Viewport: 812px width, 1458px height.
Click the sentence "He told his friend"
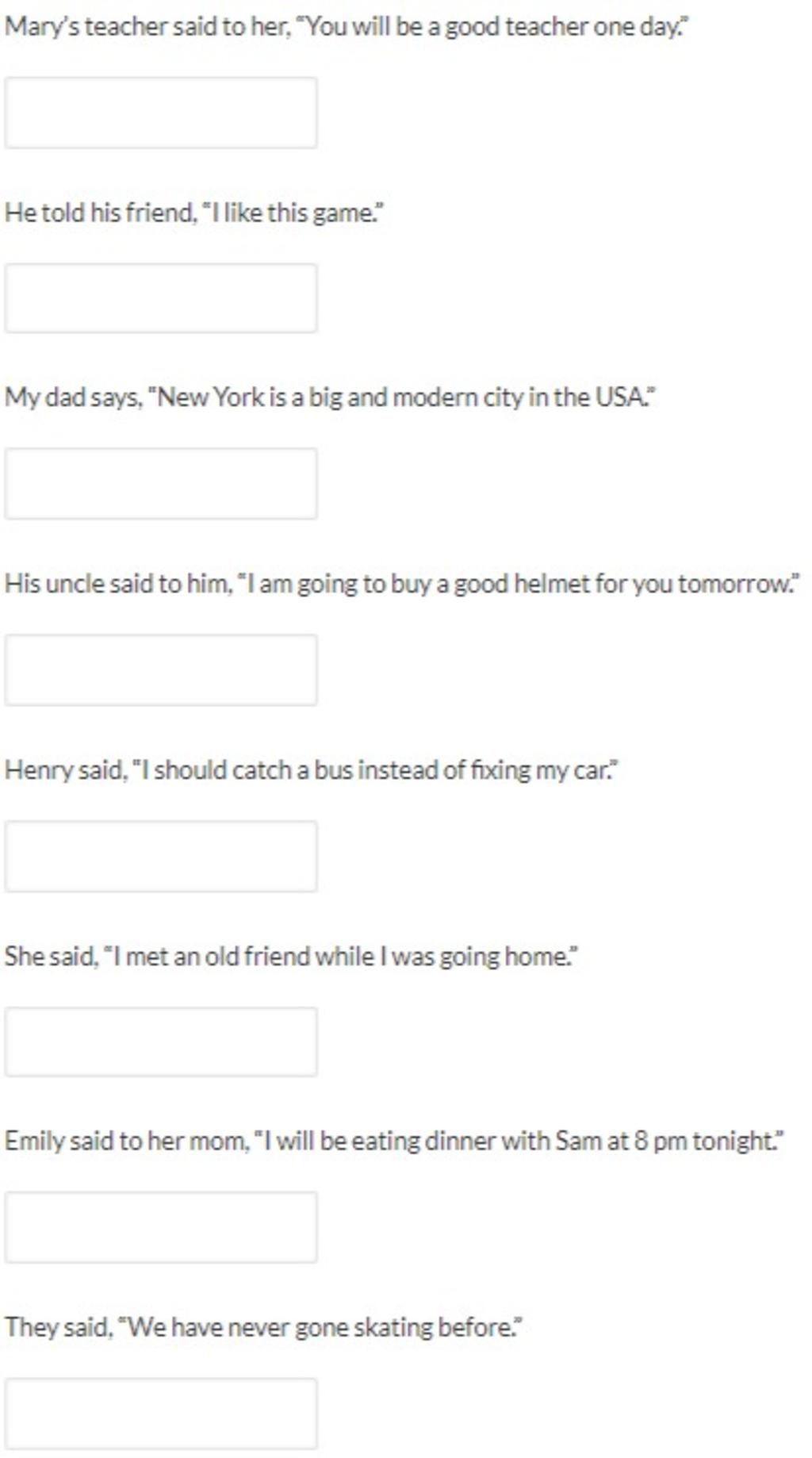[195, 213]
